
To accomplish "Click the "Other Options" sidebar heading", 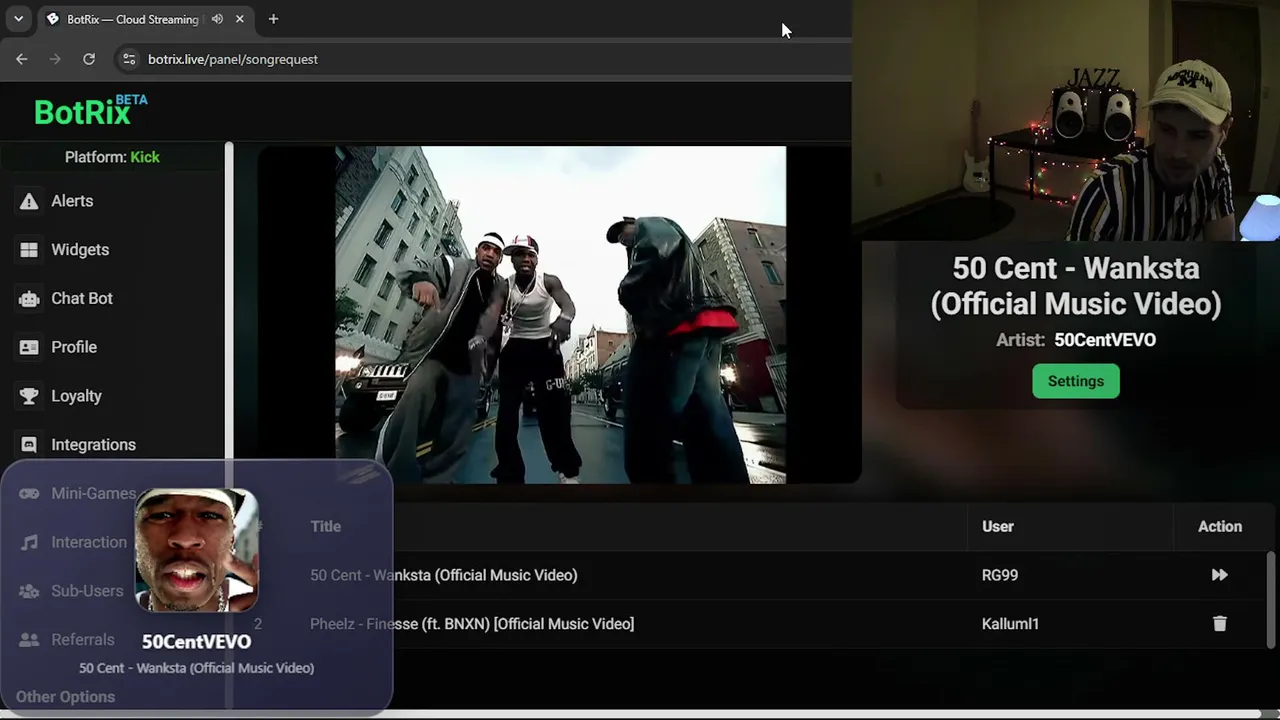I will click(x=65, y=697).
